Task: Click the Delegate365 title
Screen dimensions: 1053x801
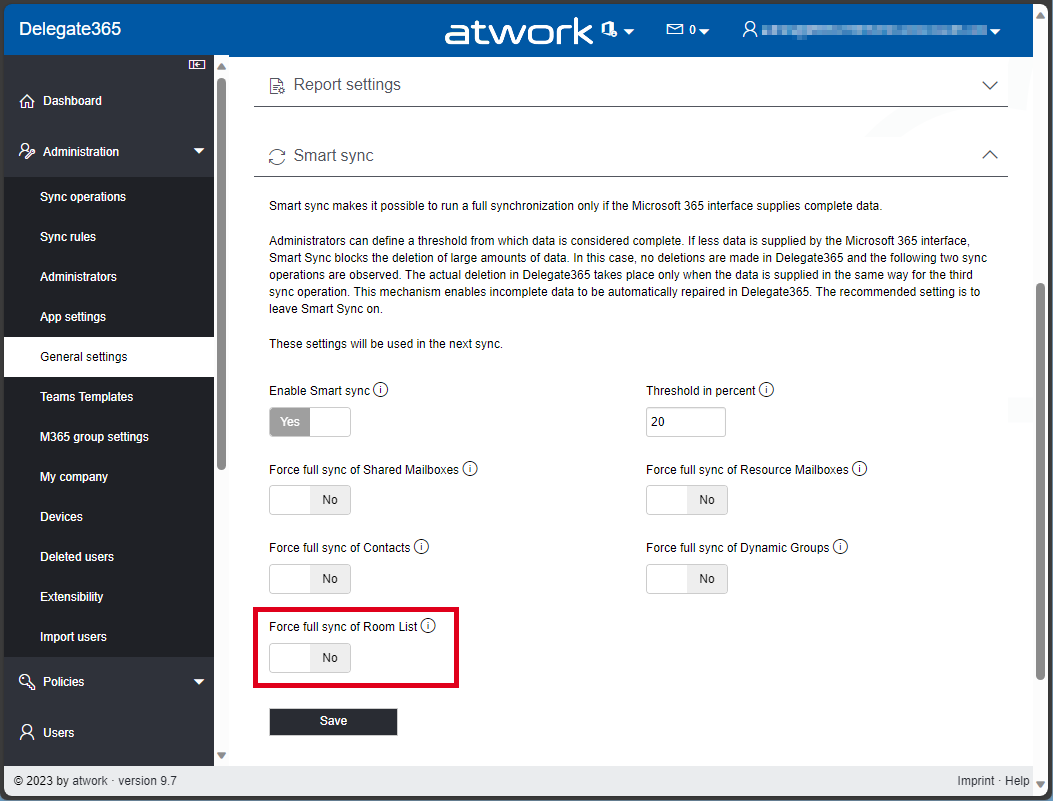Action: pos(70,29)
